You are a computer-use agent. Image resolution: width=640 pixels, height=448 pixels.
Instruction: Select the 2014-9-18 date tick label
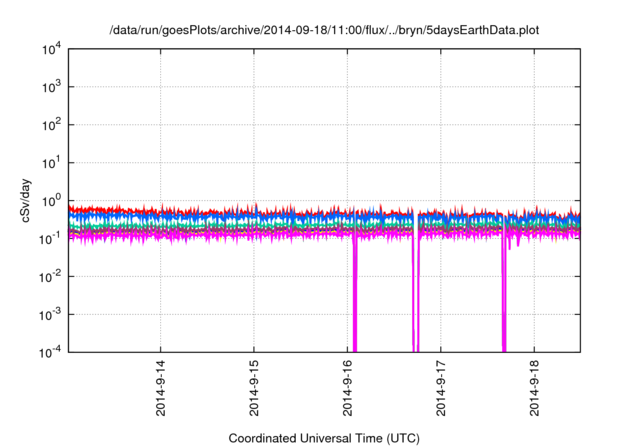534,388
